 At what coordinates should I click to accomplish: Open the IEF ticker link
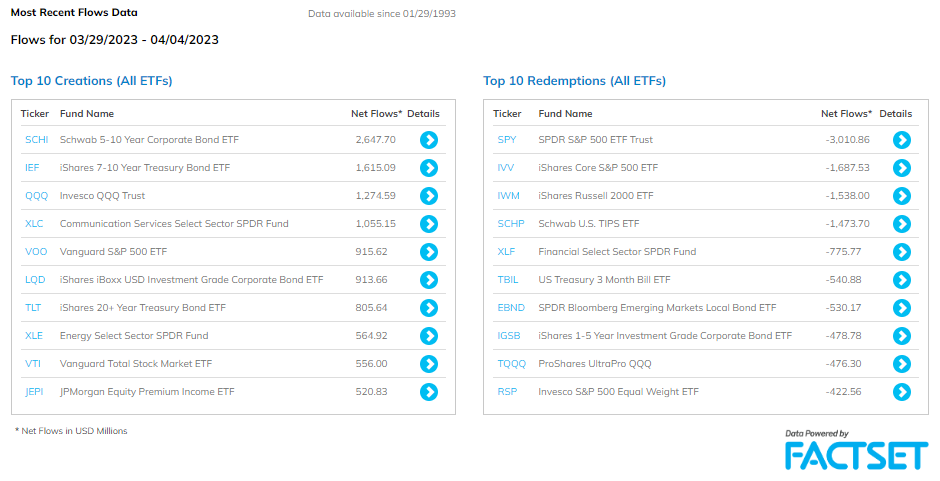click(32, 168)
